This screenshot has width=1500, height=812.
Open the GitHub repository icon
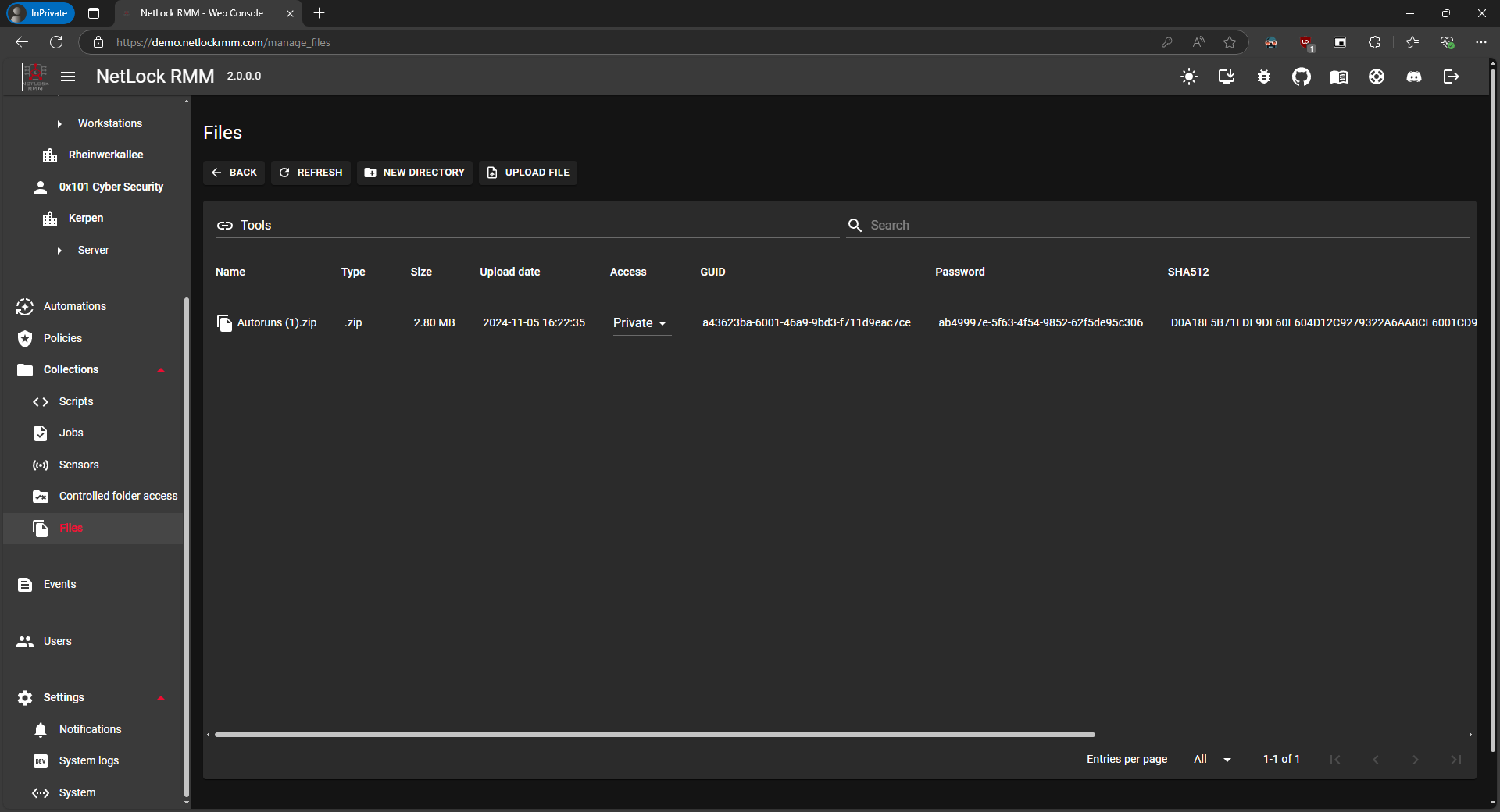1302,77
